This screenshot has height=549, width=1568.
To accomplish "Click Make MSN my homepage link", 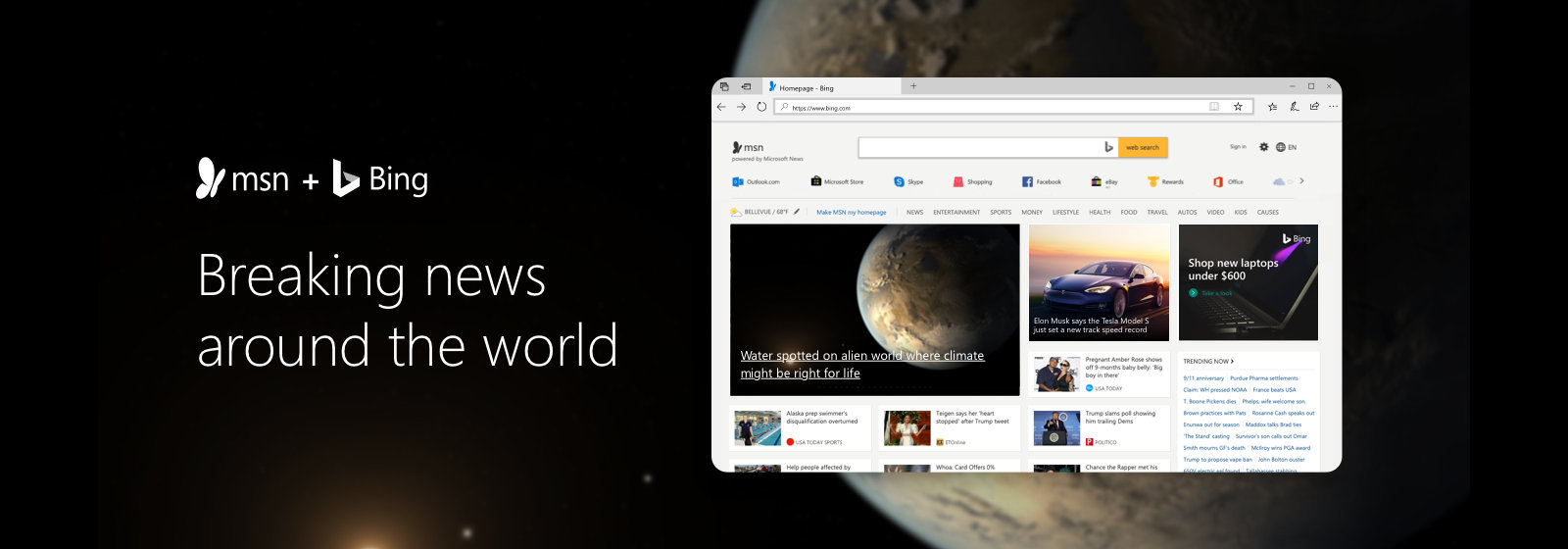I will 851,212.
